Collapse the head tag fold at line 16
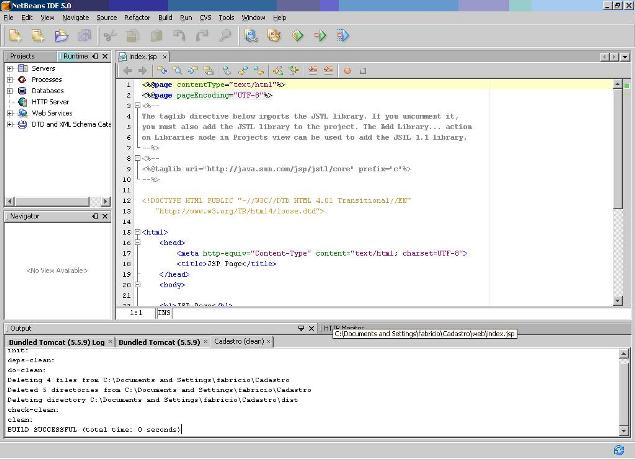This screenshot has height=460, width=635. tap(139, 242)
